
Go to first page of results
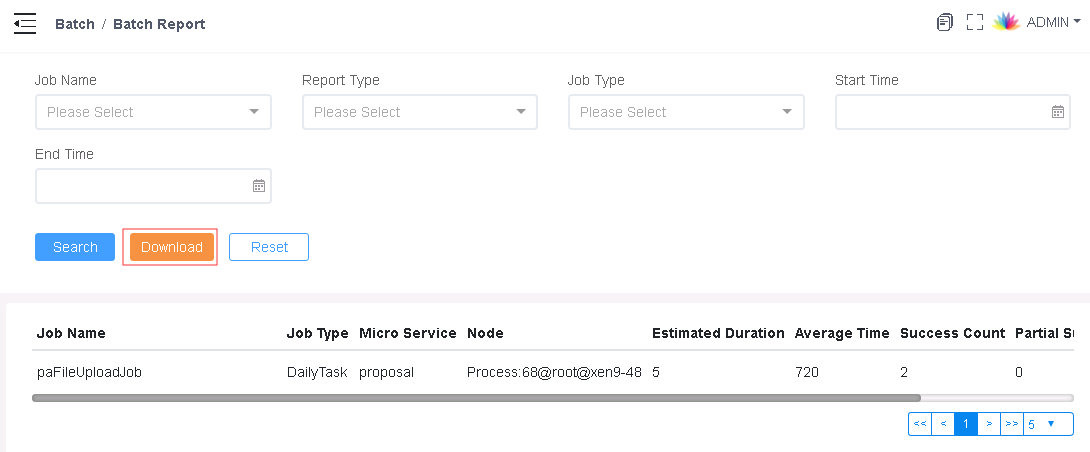[920, 424]
